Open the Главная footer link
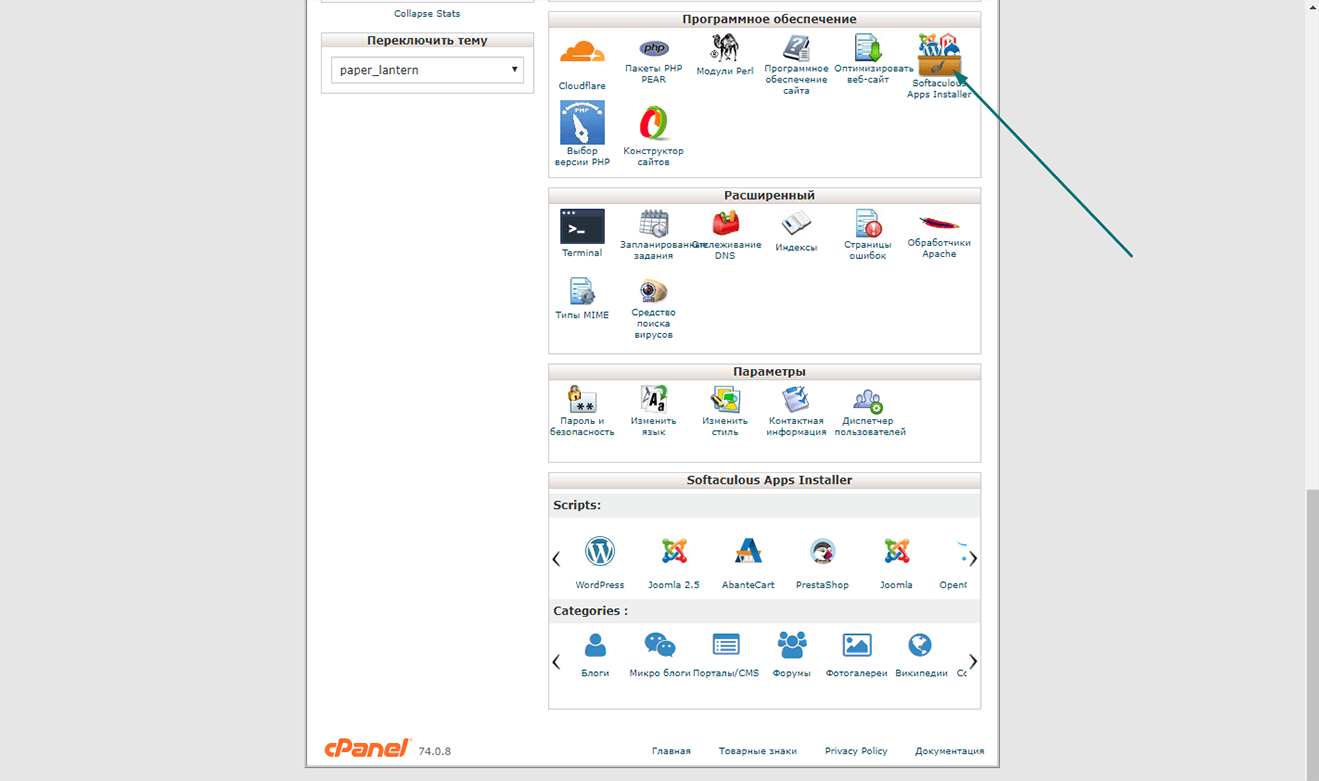 point(671,751)
